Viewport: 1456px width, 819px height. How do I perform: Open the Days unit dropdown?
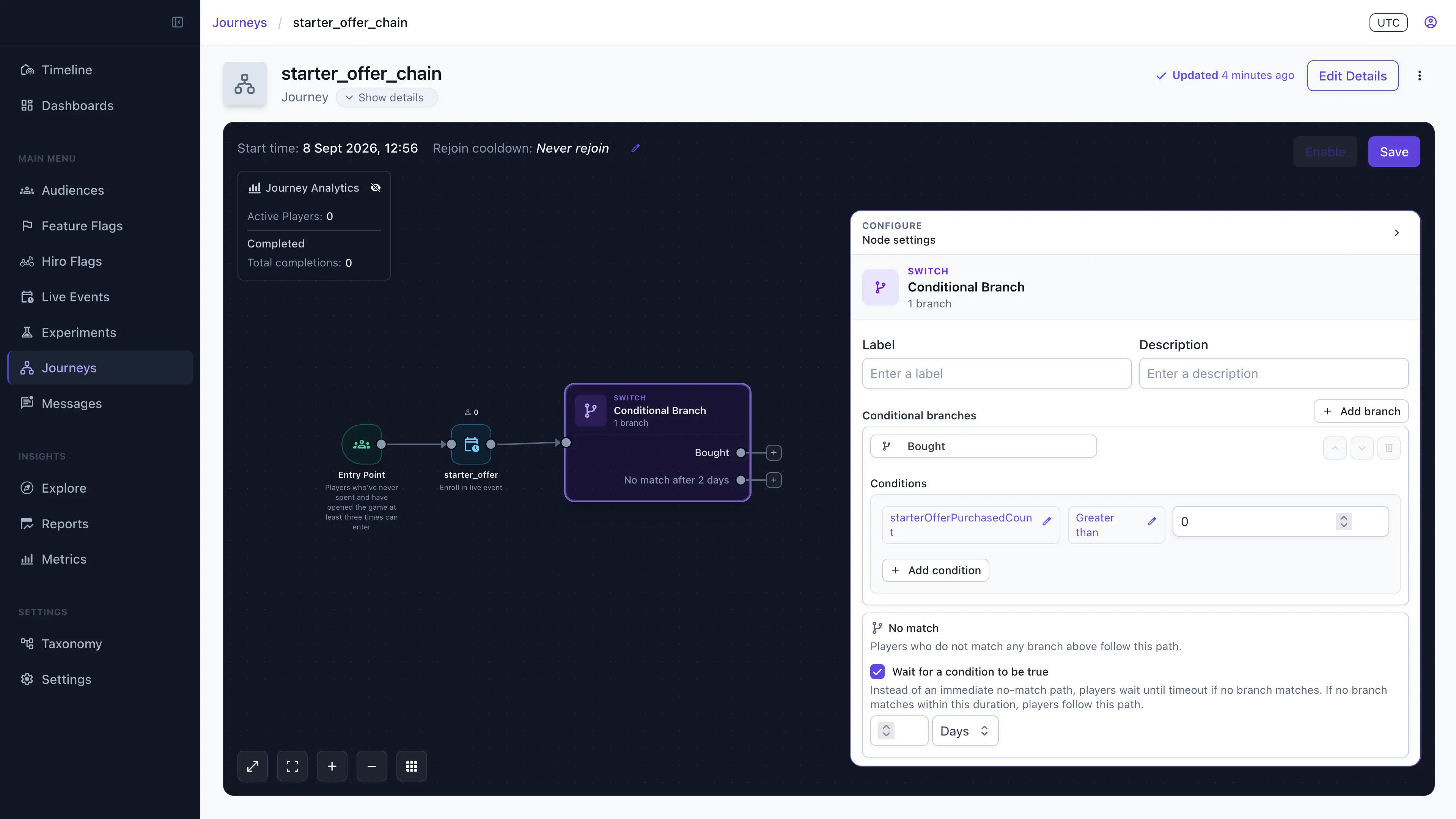[x=965, y=731]
